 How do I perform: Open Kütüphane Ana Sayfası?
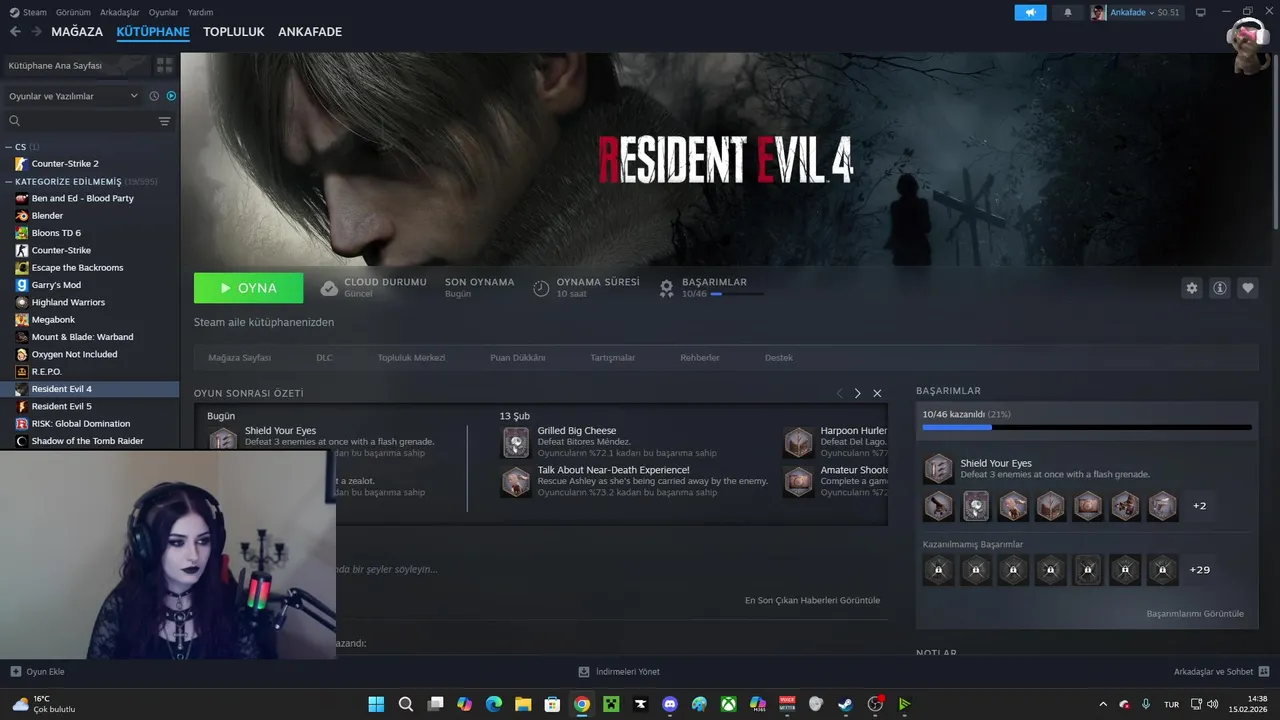pyautogui.click(x=76, y=65)
